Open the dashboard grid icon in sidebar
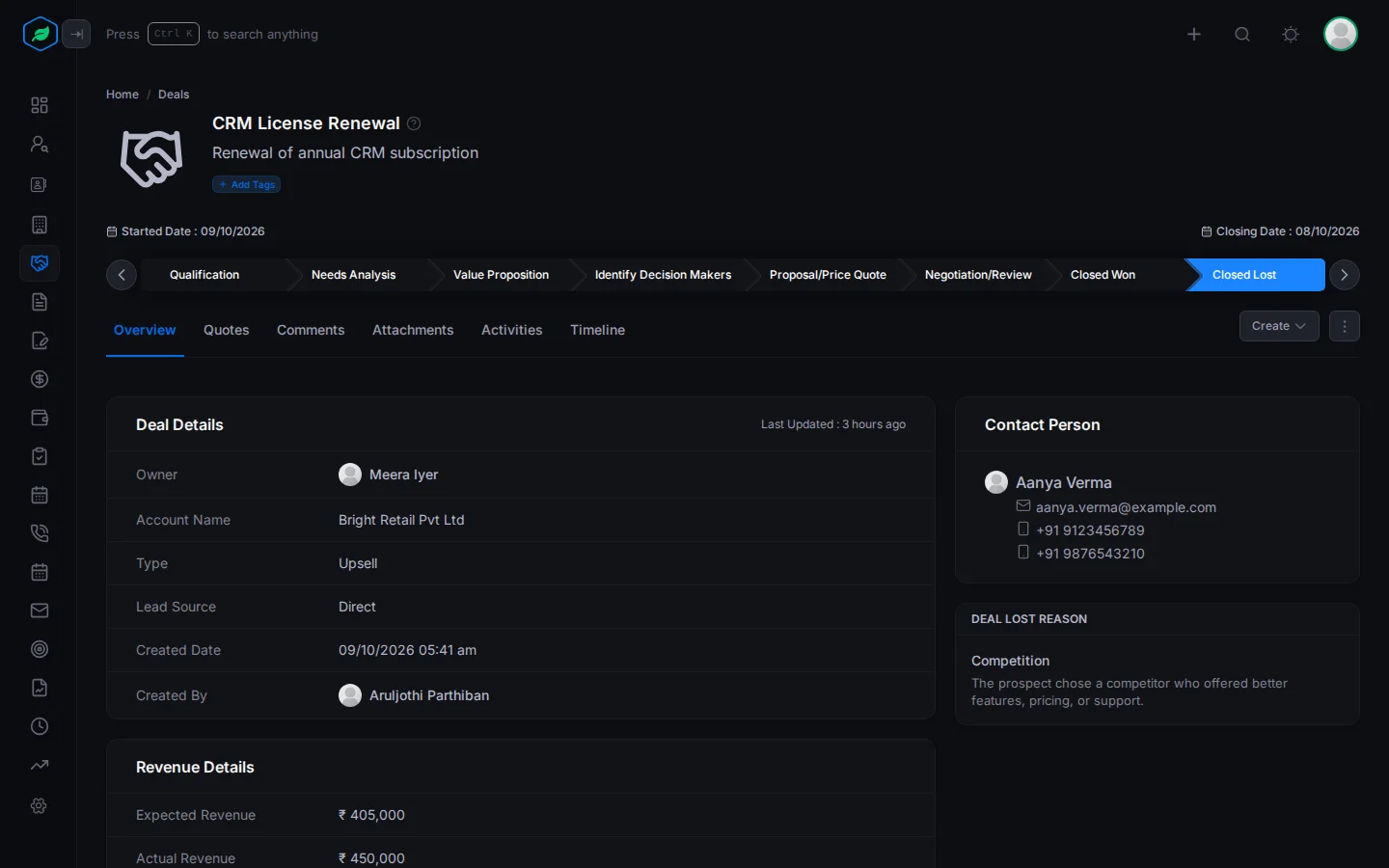The height and width of the screenshot is (868, 1389). 40,105
